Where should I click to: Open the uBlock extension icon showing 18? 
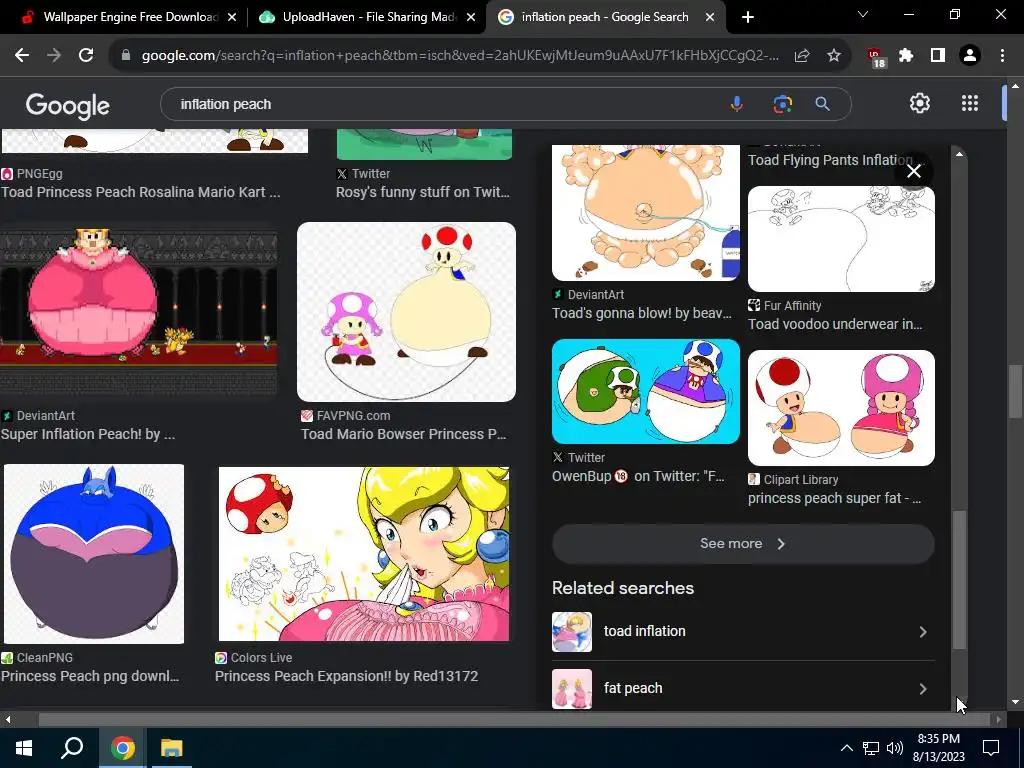[x=875, y=57]
